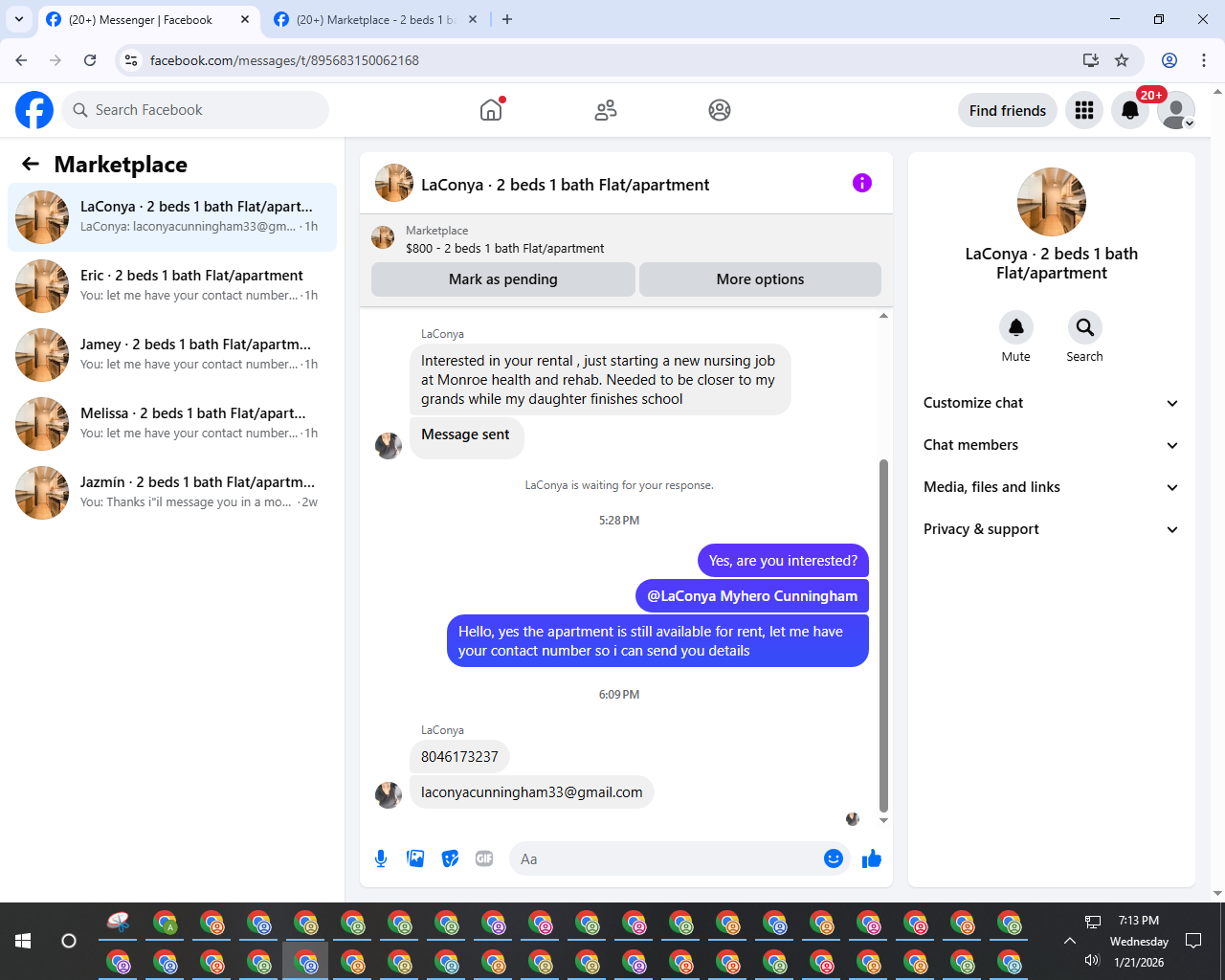The width and height of the screenshot is (1225, 980).
Task: Send a thumbs-up like
Action: coord(871,858)
